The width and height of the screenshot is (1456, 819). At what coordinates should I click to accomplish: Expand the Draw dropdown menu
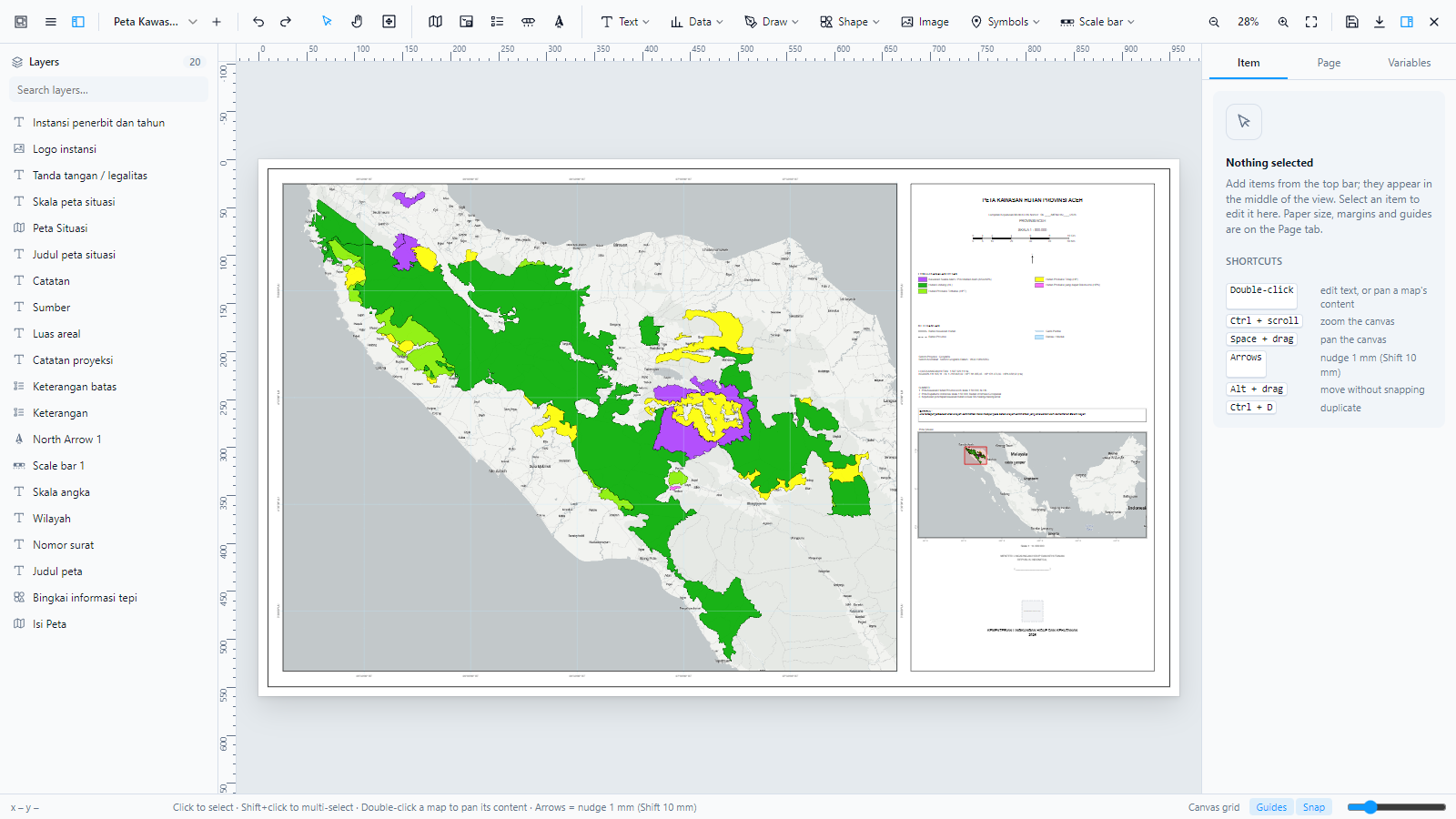point(771,22)
